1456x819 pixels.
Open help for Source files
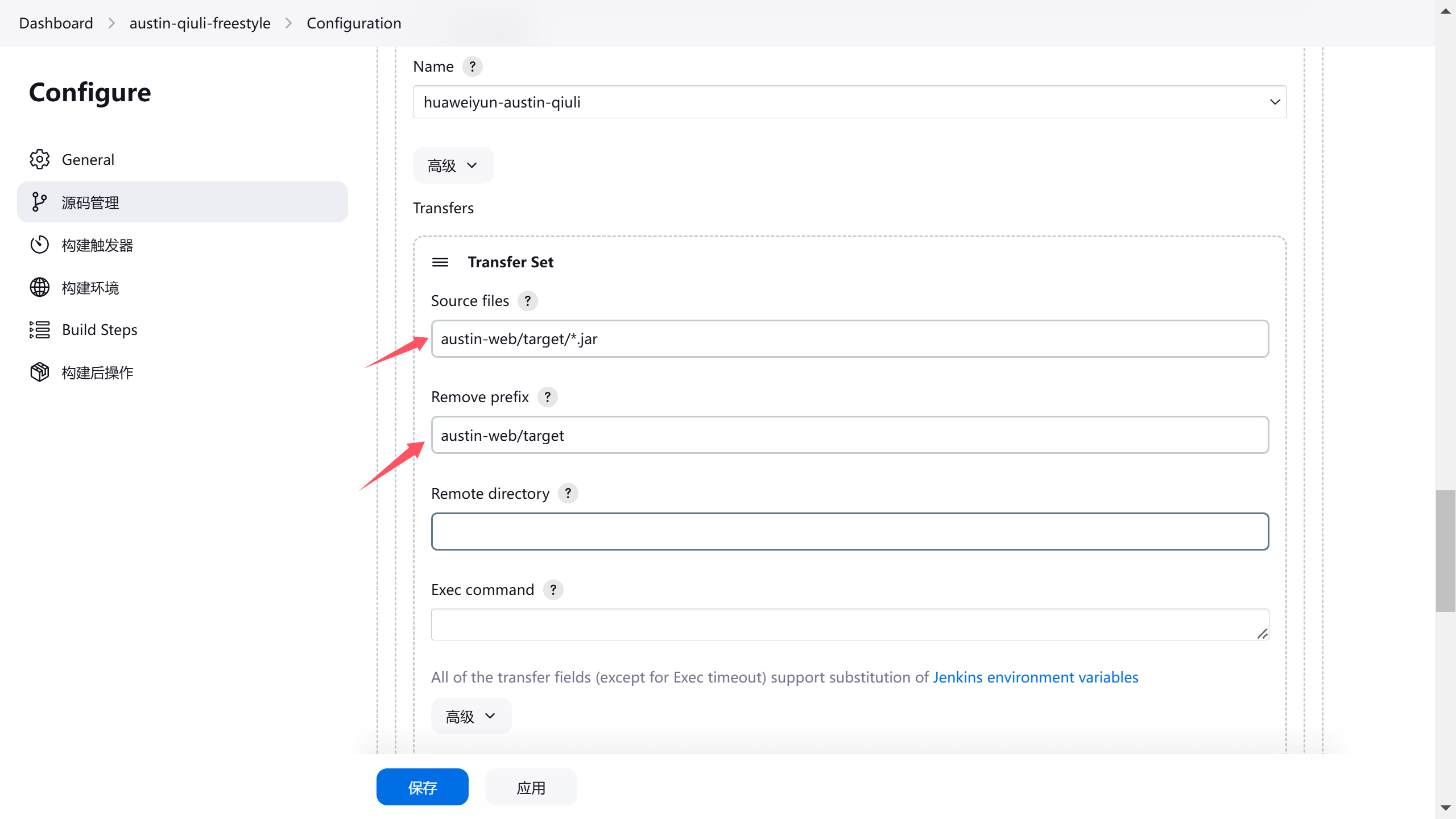tap(527, 301)
